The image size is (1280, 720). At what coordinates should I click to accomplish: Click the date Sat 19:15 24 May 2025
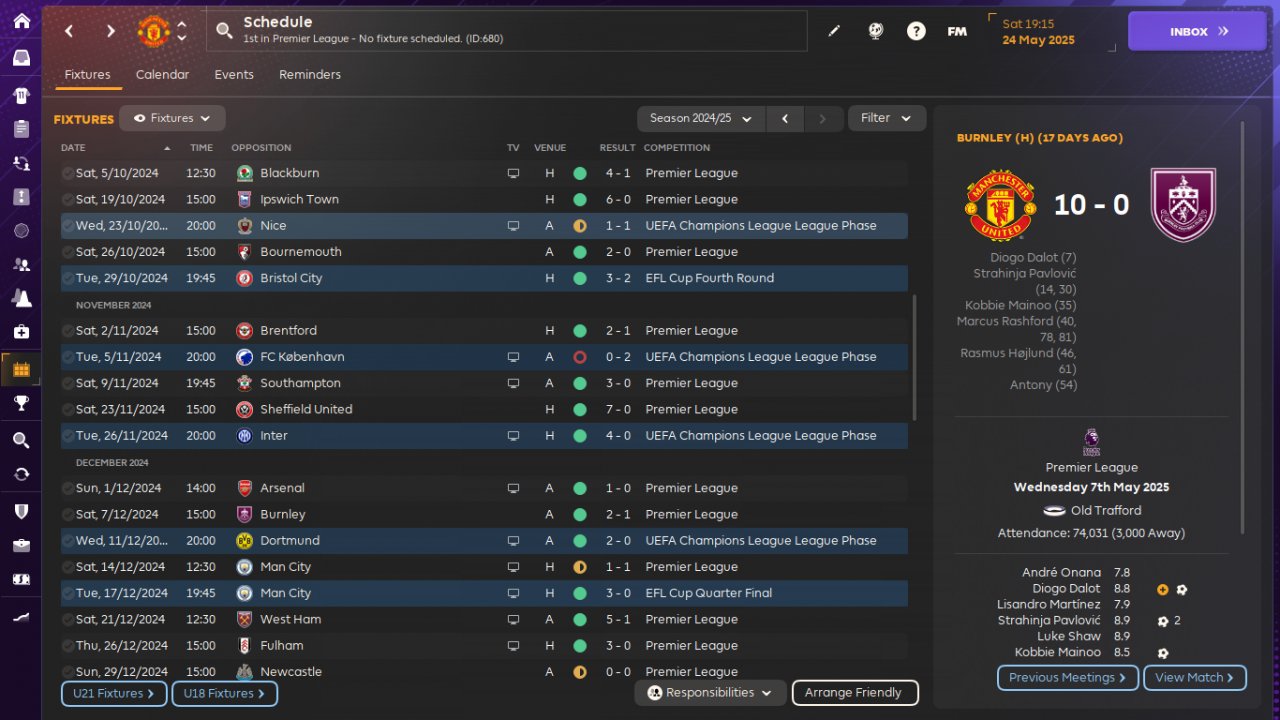click(1038, 32)
